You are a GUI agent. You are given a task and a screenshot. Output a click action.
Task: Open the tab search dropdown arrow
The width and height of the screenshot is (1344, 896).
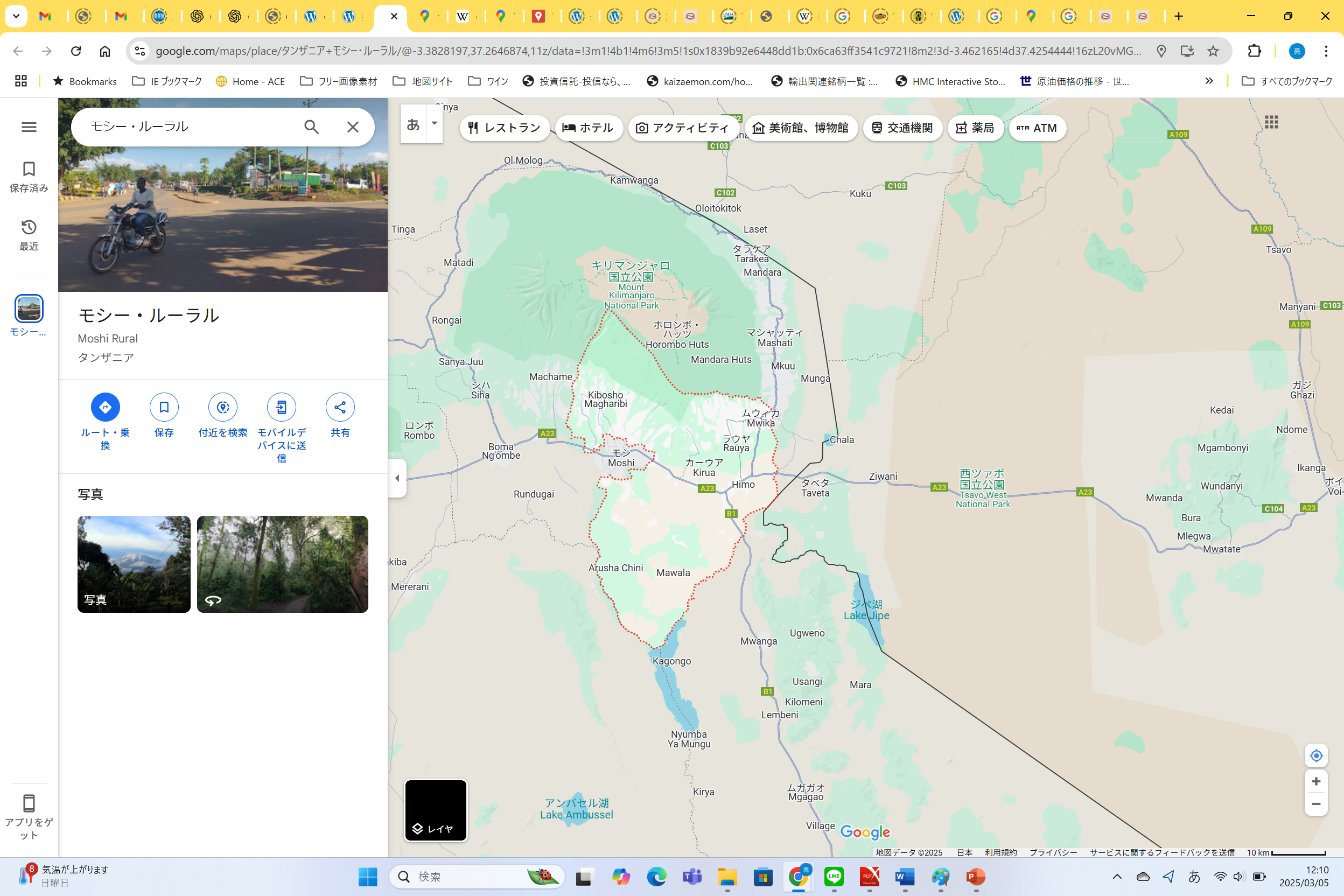pyautogui.click(x=16, y=16)
